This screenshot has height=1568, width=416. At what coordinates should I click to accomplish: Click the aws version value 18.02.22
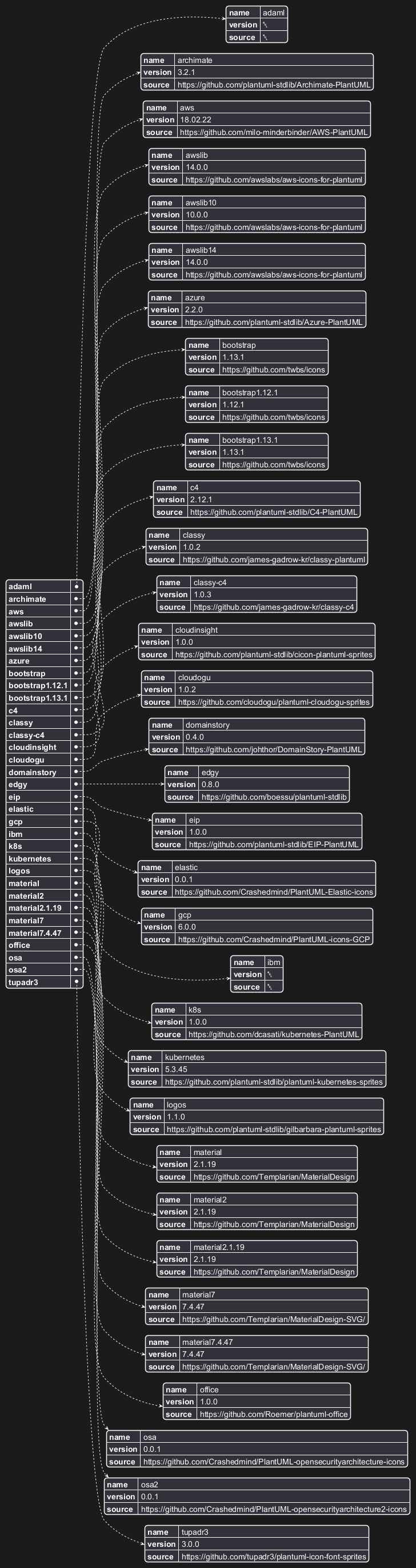click(x=196, y=120)
